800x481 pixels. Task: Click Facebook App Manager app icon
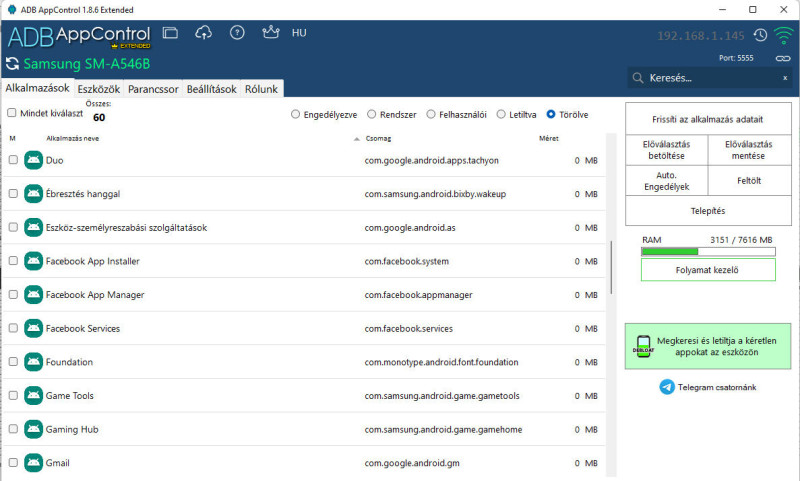(34, 295)
